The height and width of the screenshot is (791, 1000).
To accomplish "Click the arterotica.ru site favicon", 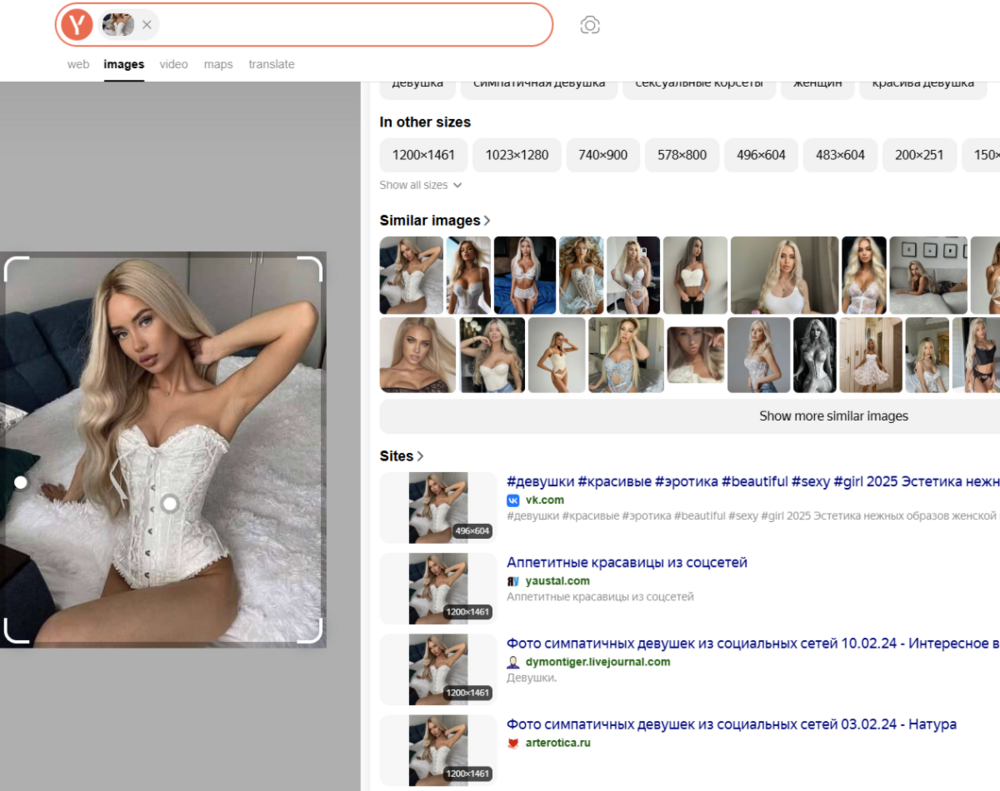I will point(512,743).
